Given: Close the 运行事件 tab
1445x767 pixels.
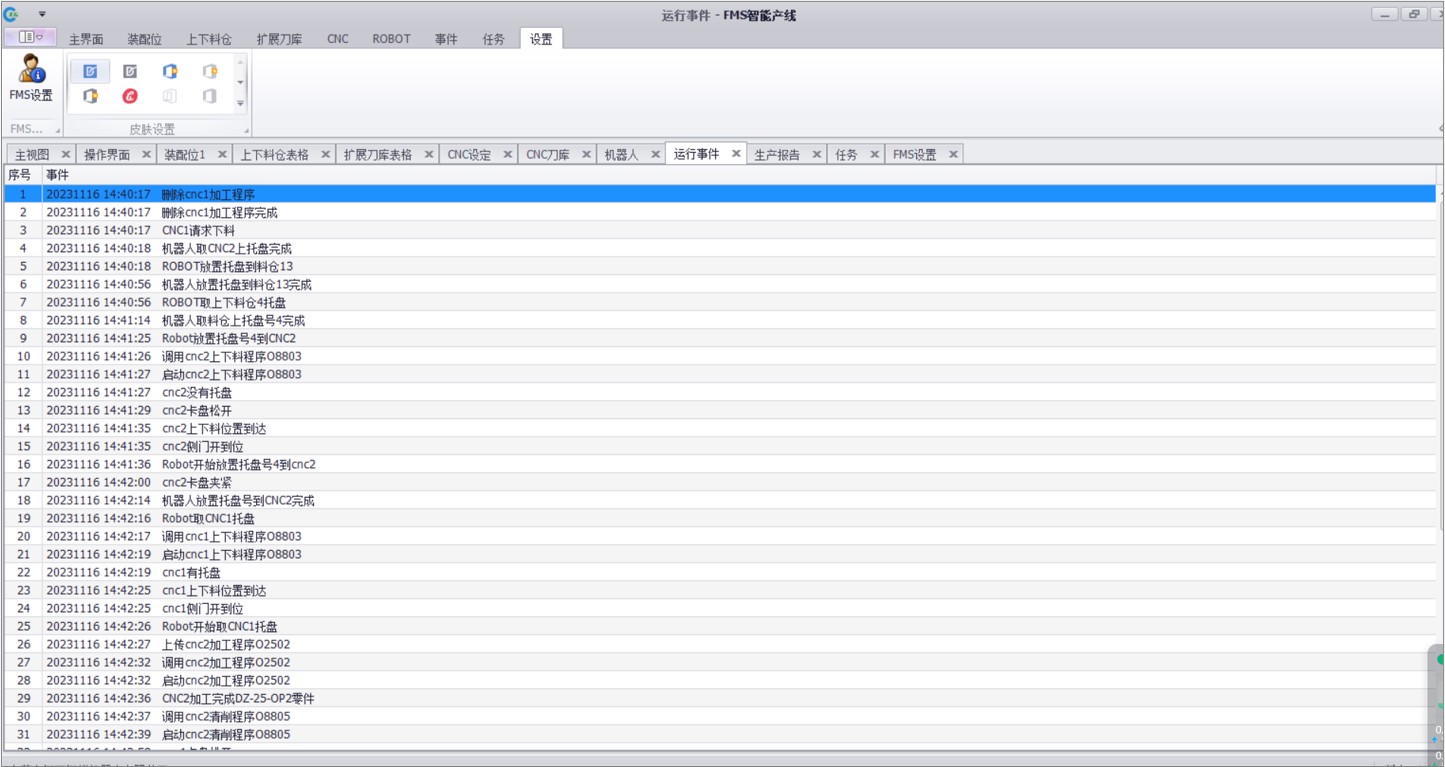Looking at the screenshot, I should pyautogui.click(x=736, y=154).
